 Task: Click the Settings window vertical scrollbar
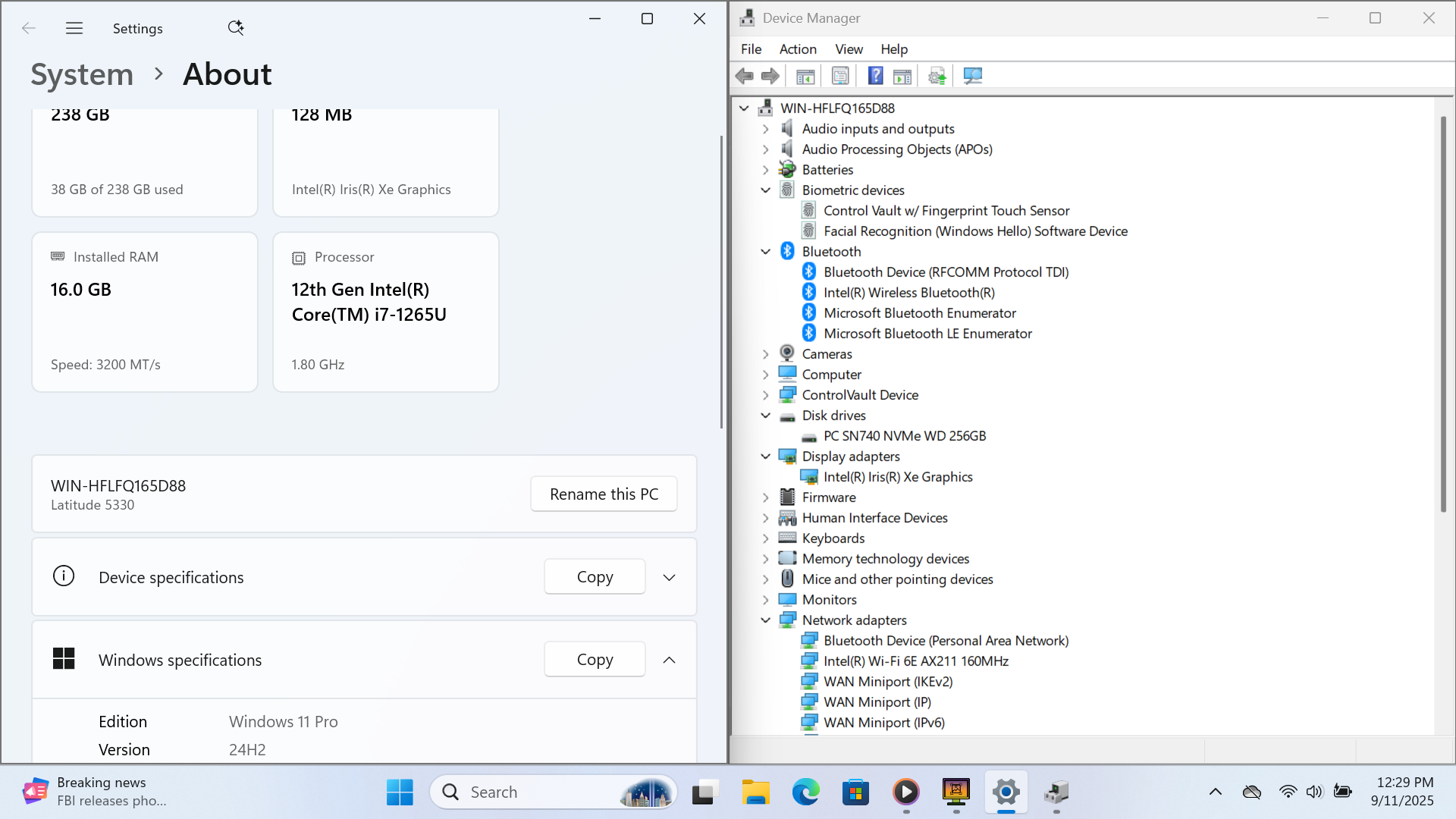(721, 281)
